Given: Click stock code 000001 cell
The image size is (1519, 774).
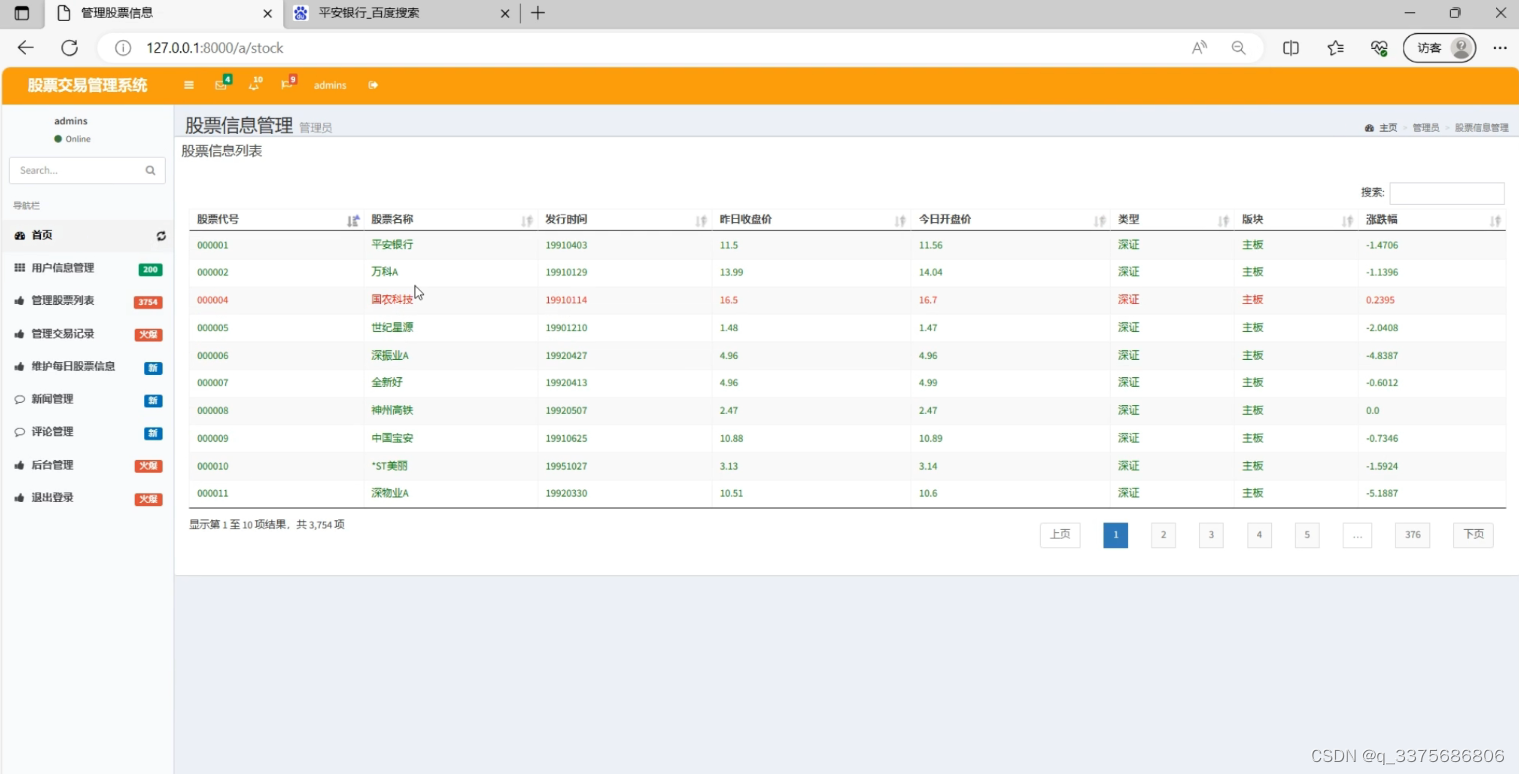Looking at the screenshot, I should [213, 245].
